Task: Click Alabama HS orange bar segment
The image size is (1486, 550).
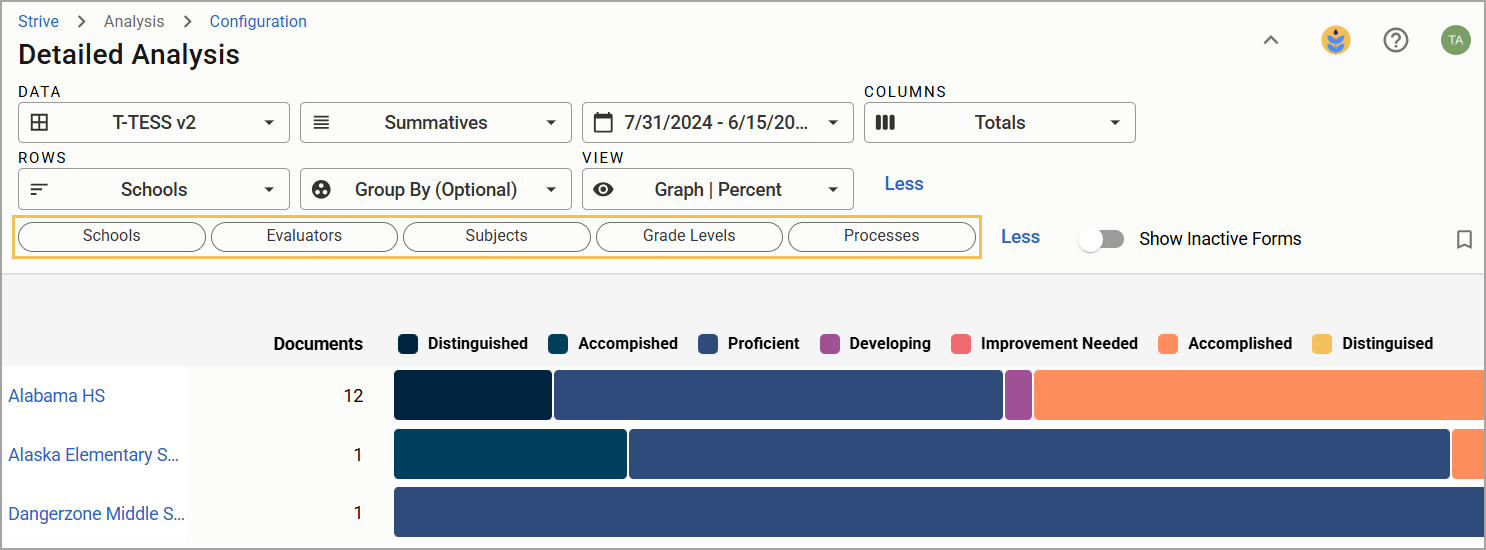Action: [x=1259, y=395]
